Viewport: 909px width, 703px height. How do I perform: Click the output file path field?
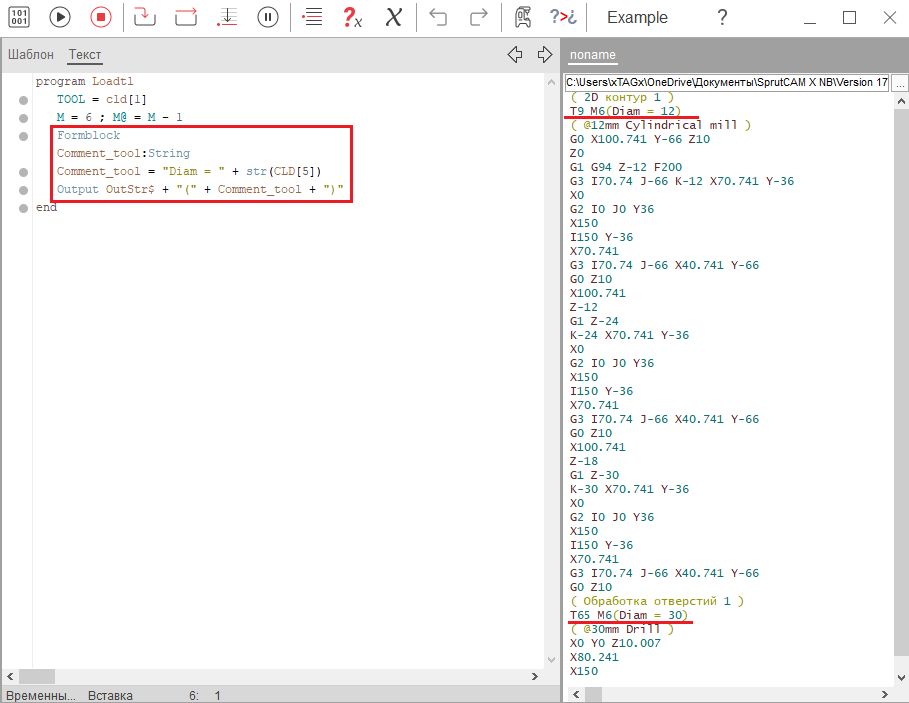(x=725, y=83)
